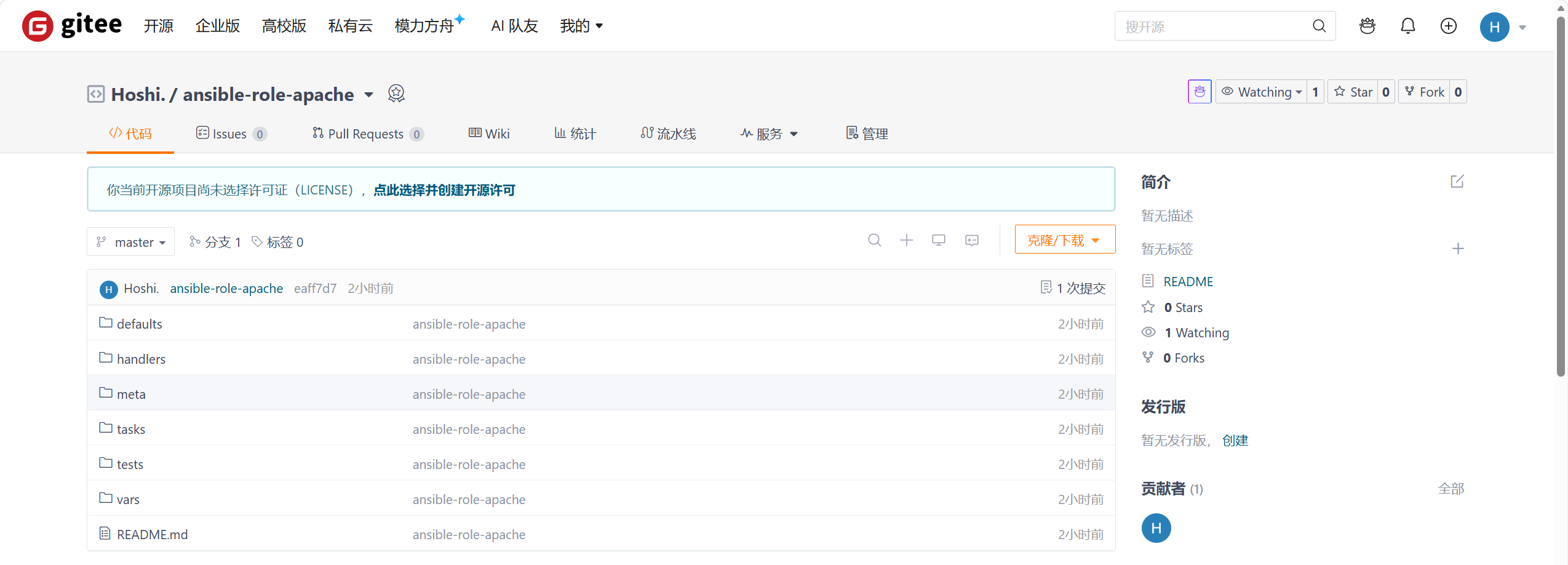The width and height of the screenshot is (1568, 565).
Task: Click the Gitee logo
Action: pyautogui.click(x=72, y=26)
